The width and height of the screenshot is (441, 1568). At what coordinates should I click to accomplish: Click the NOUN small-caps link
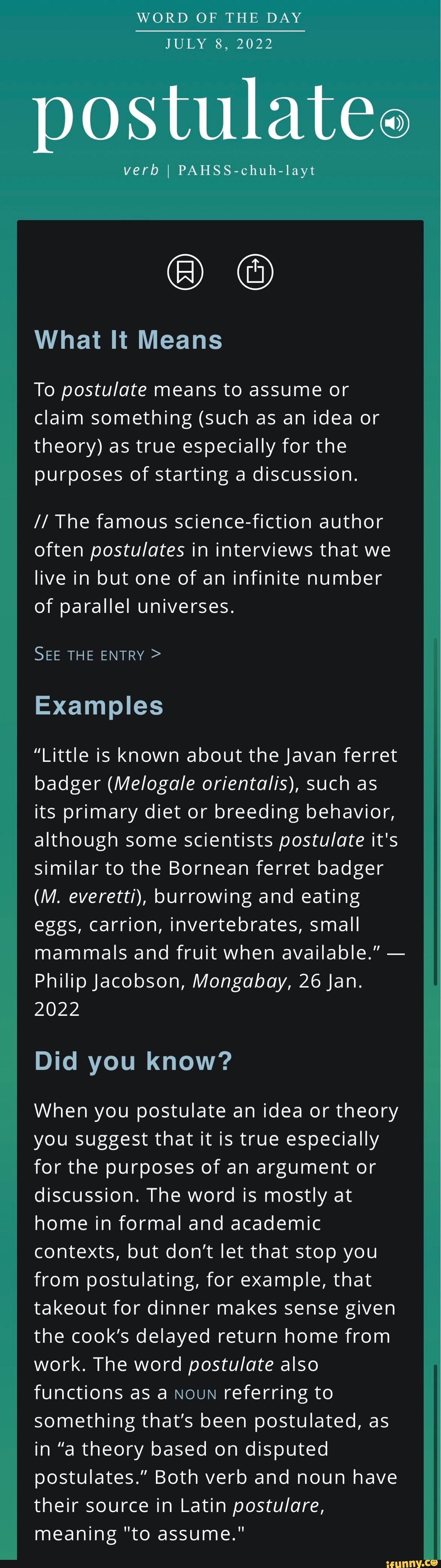pyautogui.click(x=196, y=1395)
